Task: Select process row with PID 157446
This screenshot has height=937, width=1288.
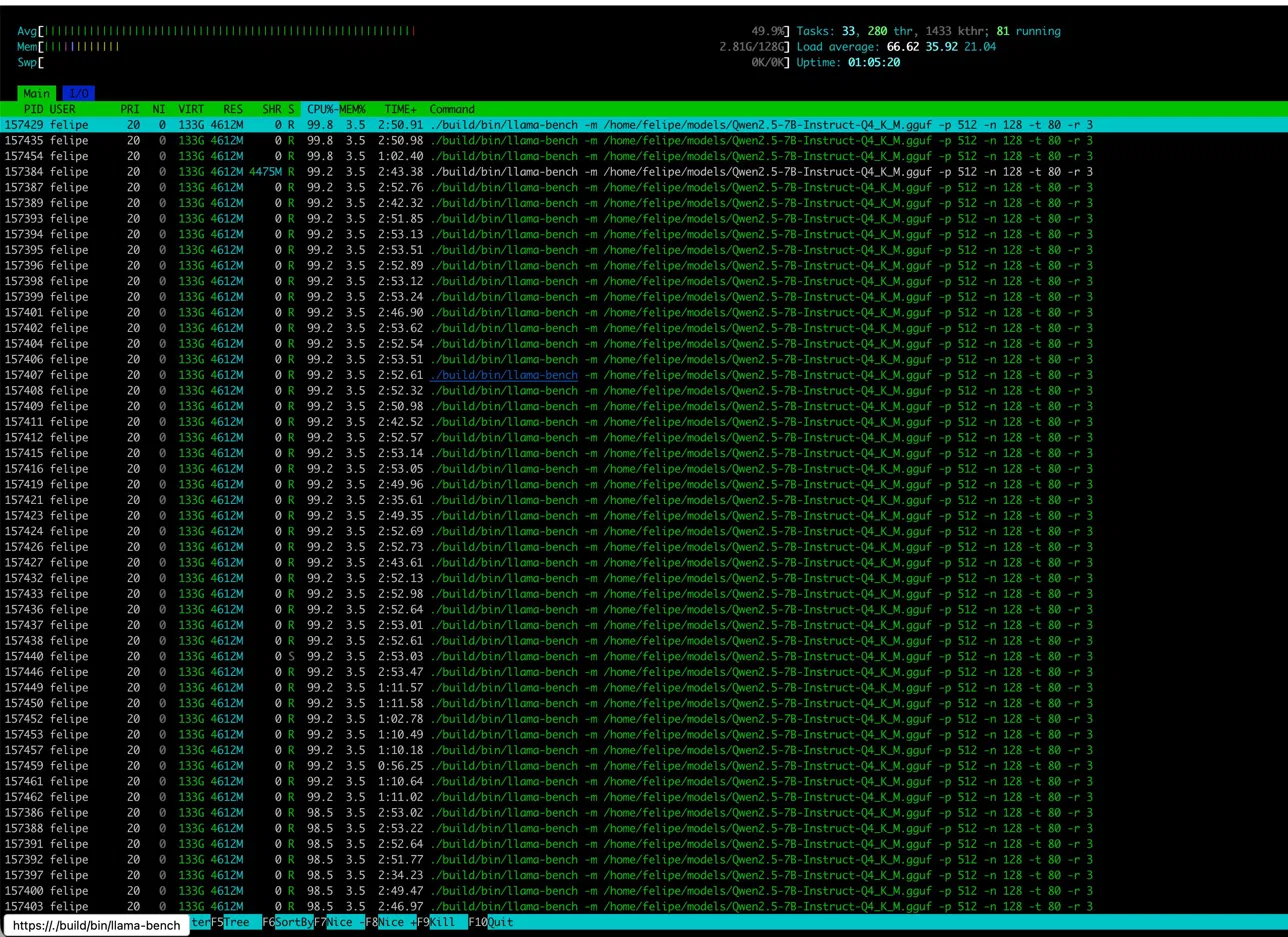Action: click(644, 672)
